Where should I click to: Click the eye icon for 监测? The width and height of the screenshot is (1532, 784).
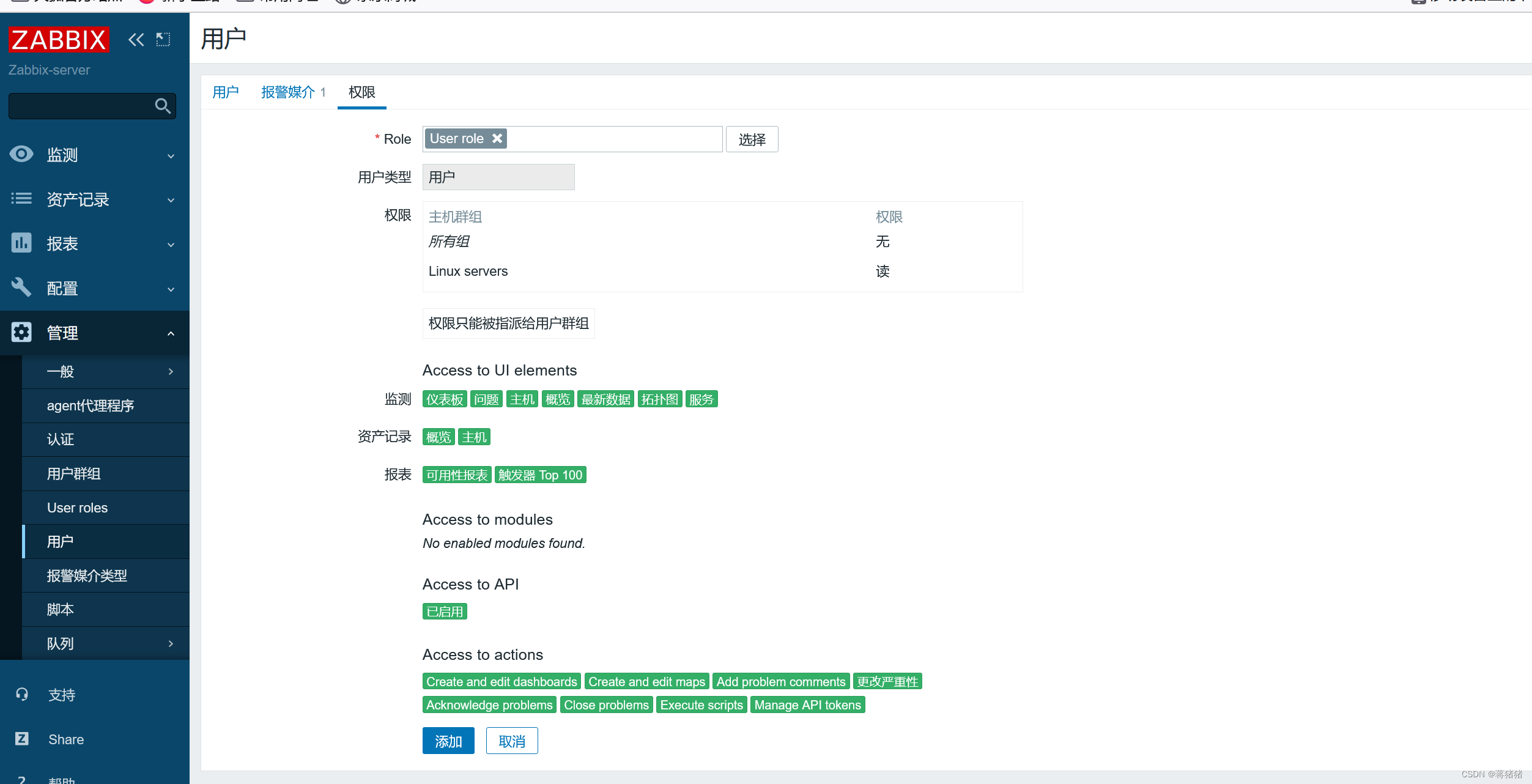21,154
